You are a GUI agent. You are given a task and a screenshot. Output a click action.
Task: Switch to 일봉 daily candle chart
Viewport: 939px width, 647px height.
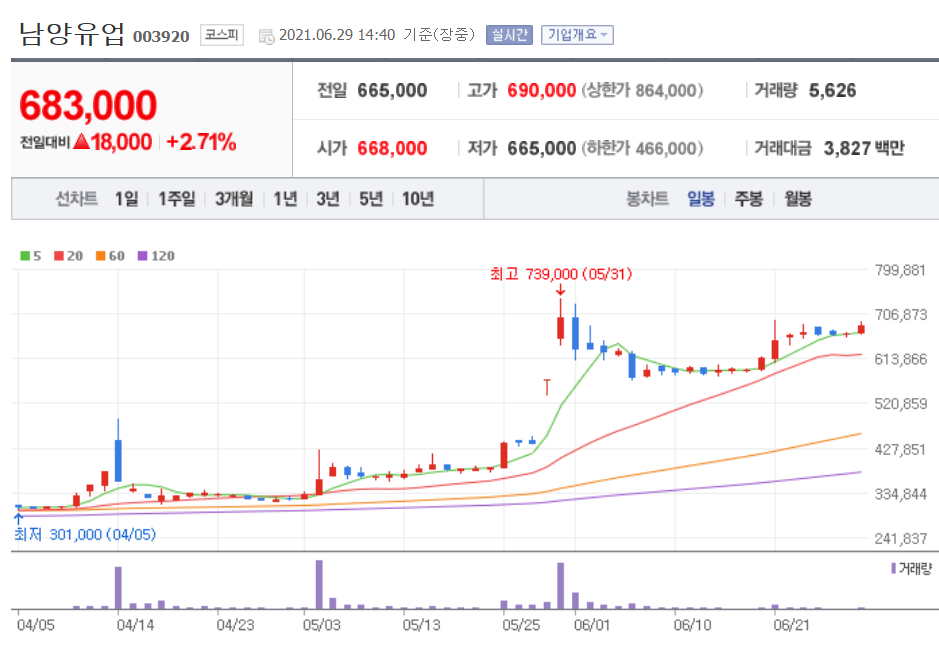701,198
